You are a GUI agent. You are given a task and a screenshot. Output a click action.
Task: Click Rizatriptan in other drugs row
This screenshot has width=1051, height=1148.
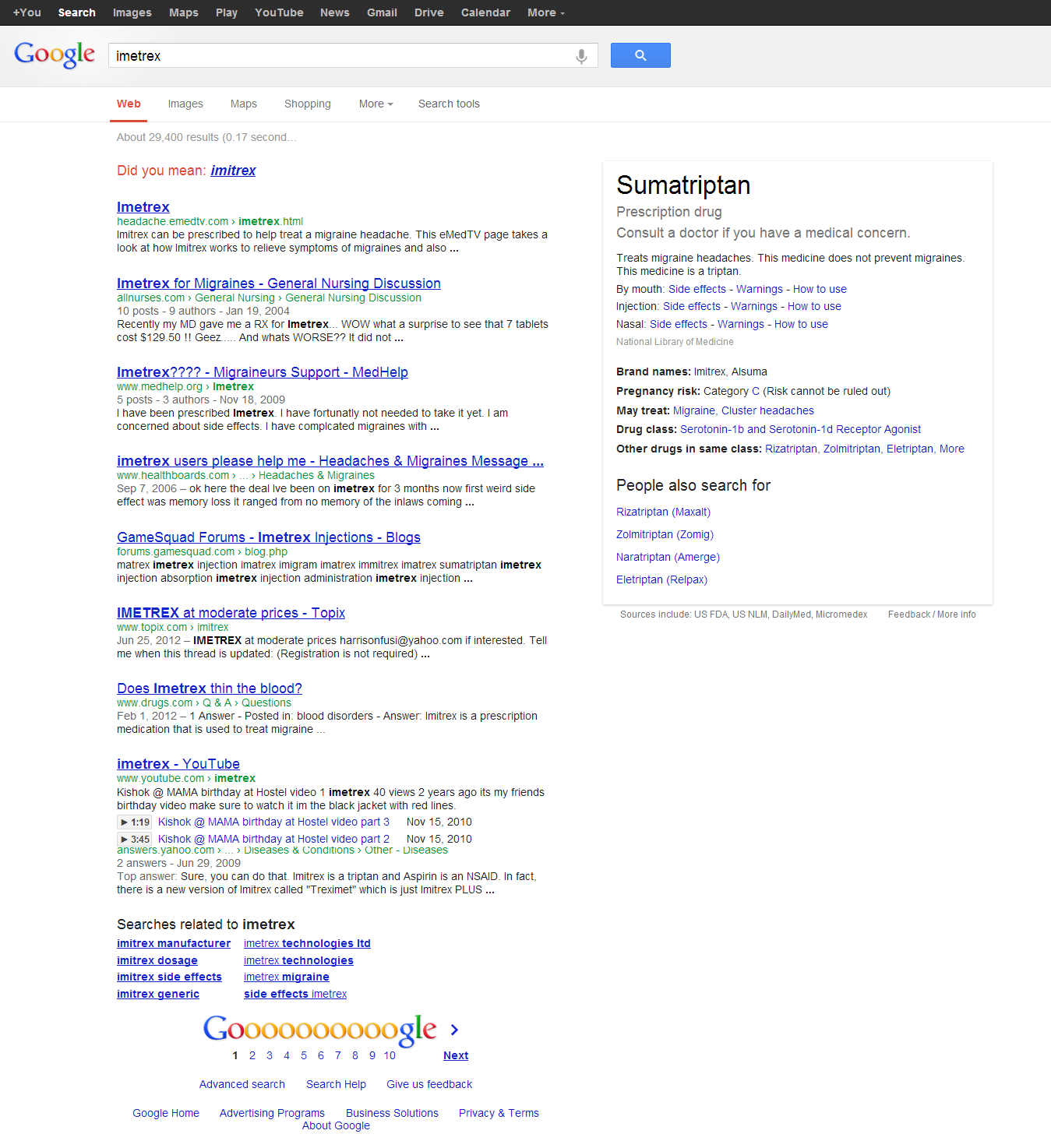(x=791, y=449)
